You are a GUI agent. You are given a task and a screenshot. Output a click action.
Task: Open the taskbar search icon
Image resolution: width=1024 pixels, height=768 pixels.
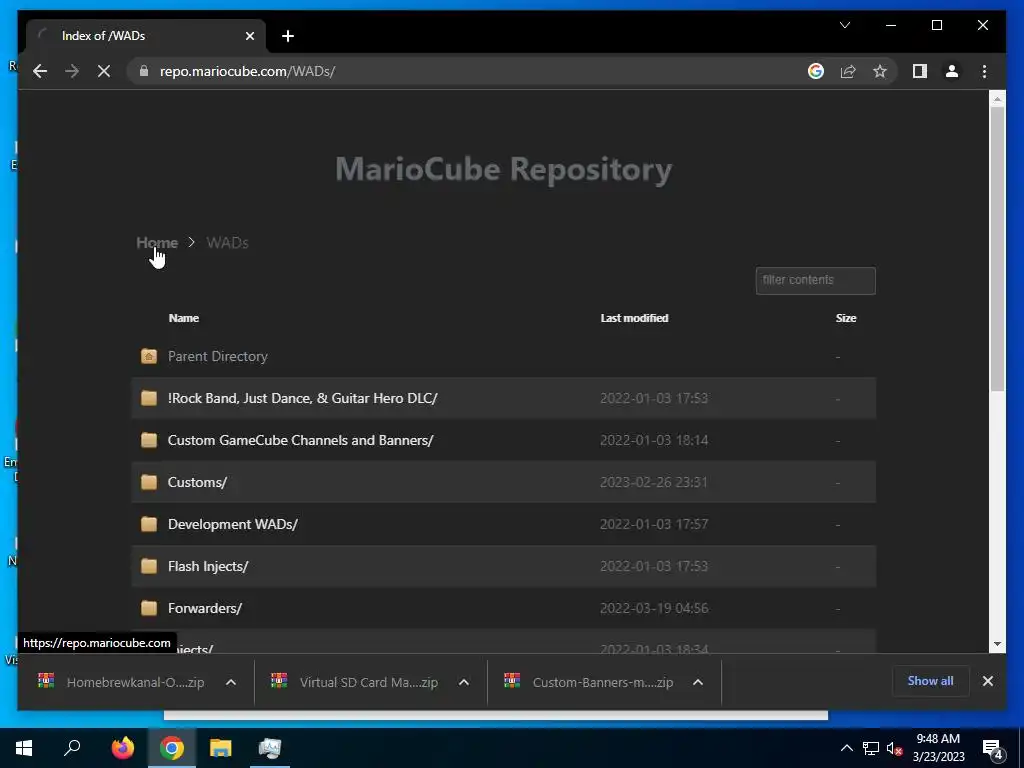point(72,748)
